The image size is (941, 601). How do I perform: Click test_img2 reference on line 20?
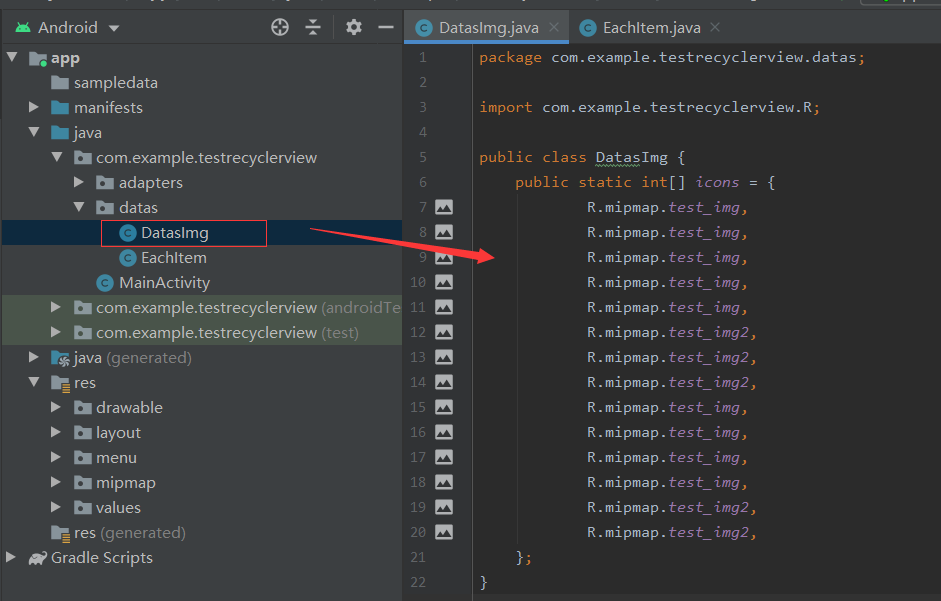click(709, 533)
